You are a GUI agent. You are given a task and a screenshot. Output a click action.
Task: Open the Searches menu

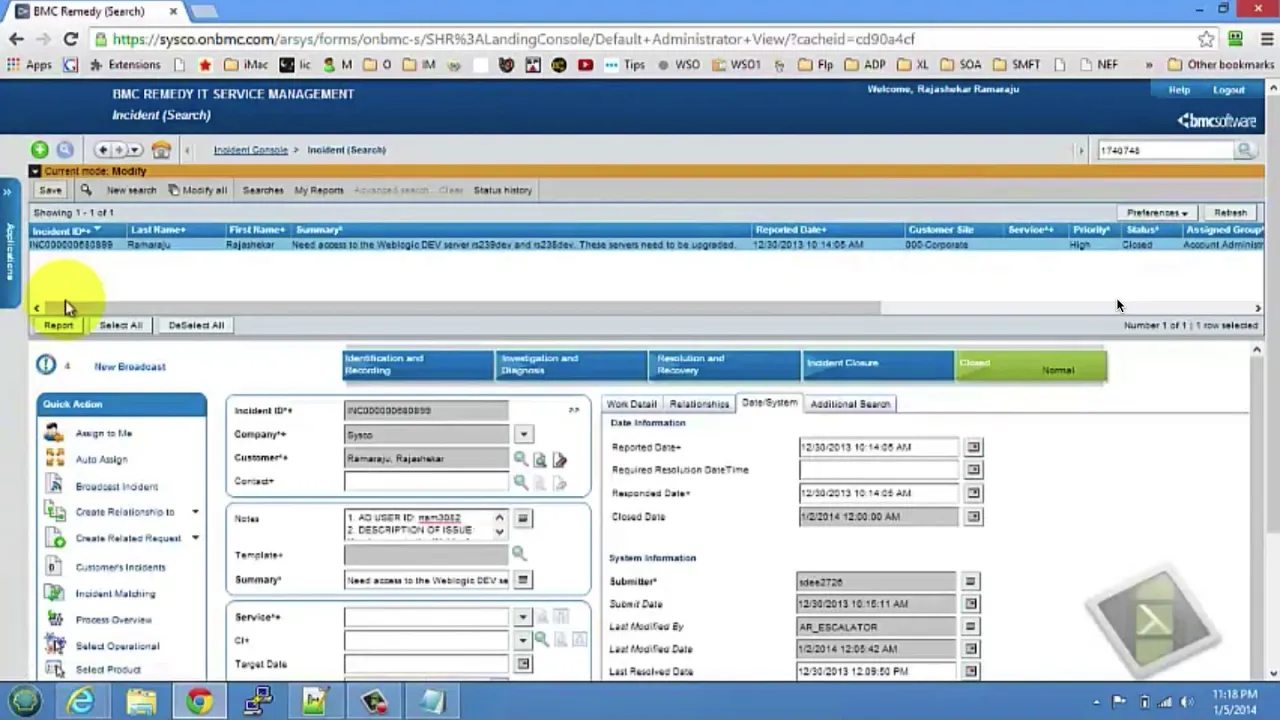tap(263, 190)
